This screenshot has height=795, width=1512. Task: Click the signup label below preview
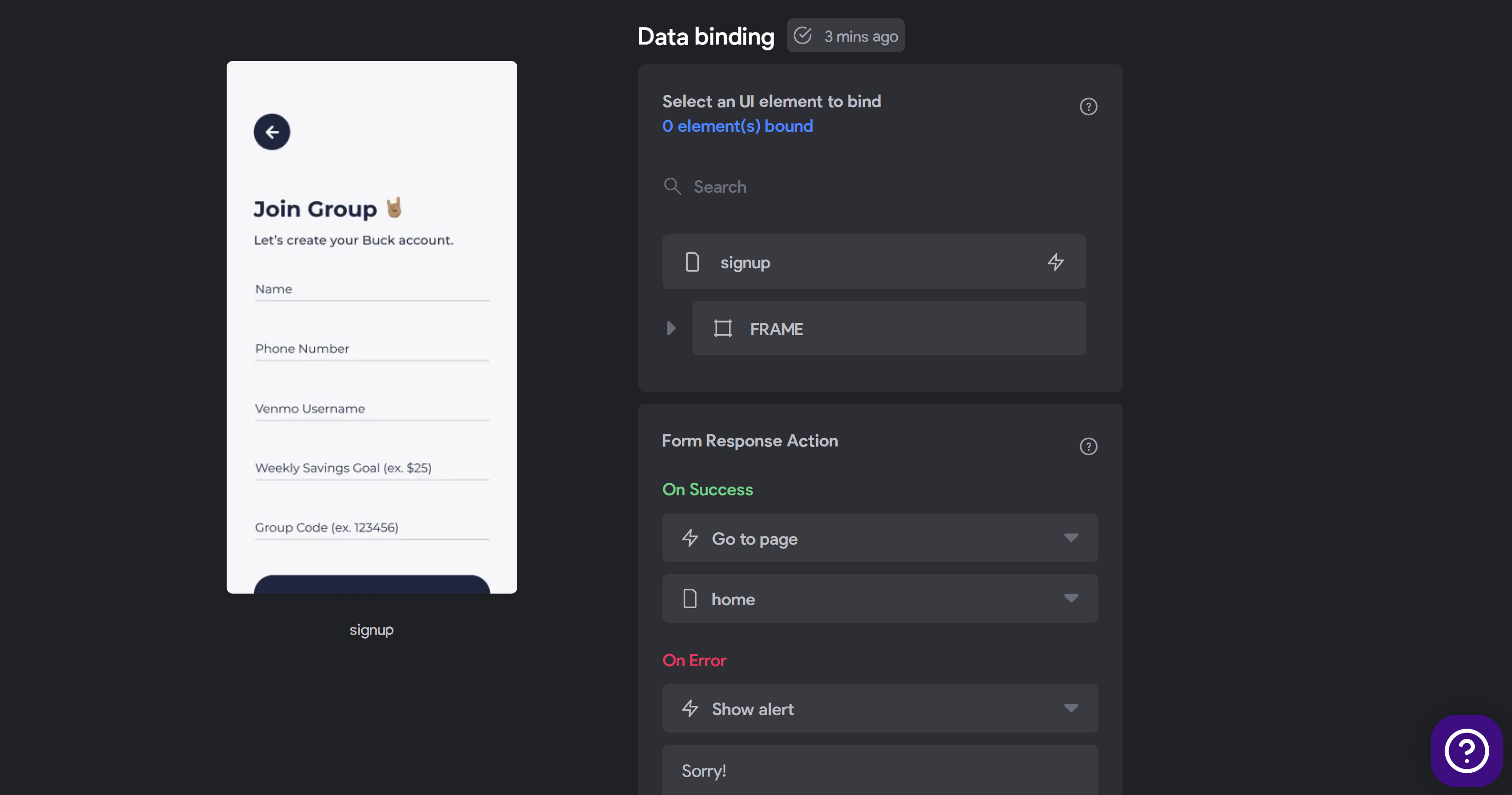coord(371,630)
